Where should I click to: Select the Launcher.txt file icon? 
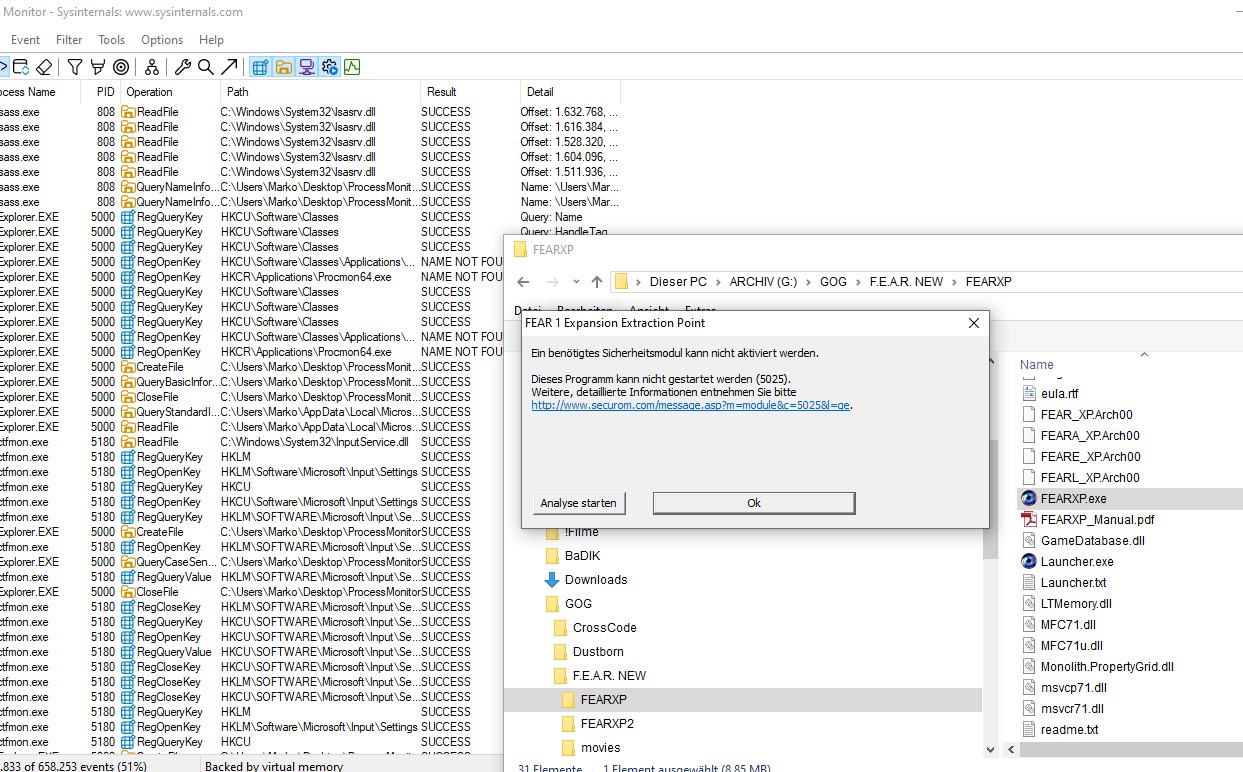[1028, 582]
